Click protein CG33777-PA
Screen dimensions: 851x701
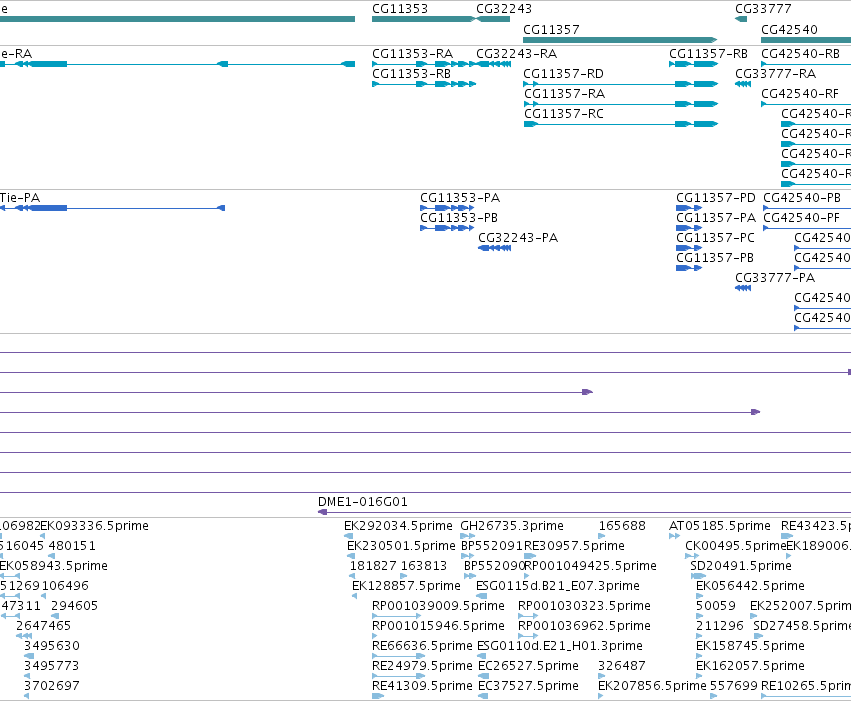pyautogui.click(x=775, y=278)
